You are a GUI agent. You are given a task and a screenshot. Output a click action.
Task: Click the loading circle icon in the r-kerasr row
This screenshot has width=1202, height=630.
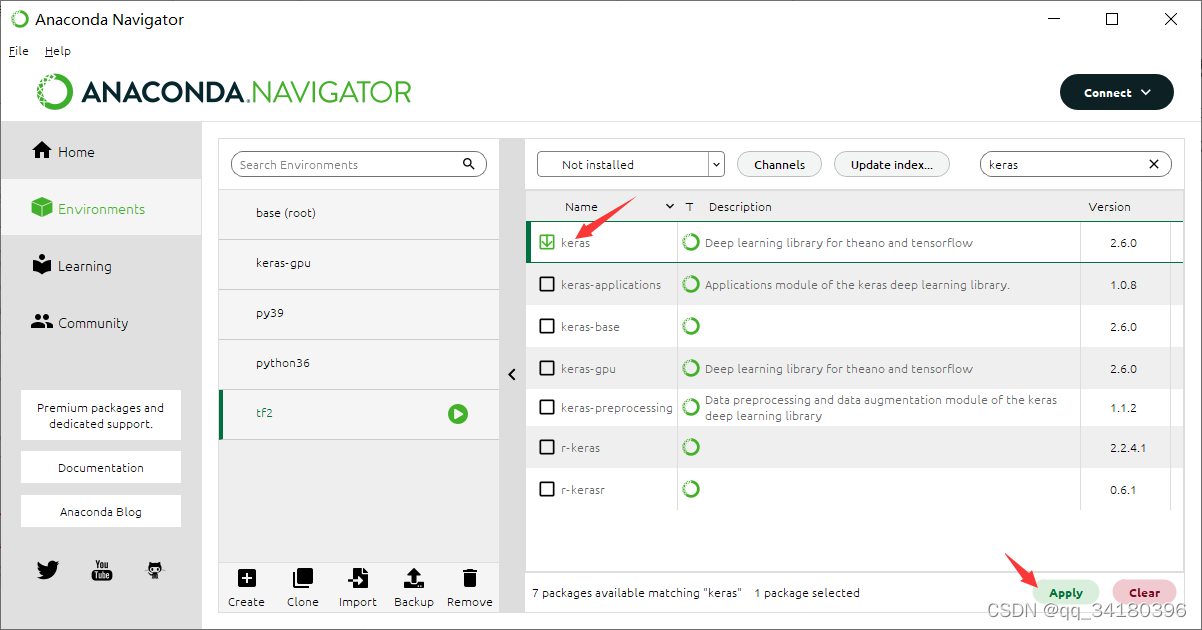click(x=690, y=489)
